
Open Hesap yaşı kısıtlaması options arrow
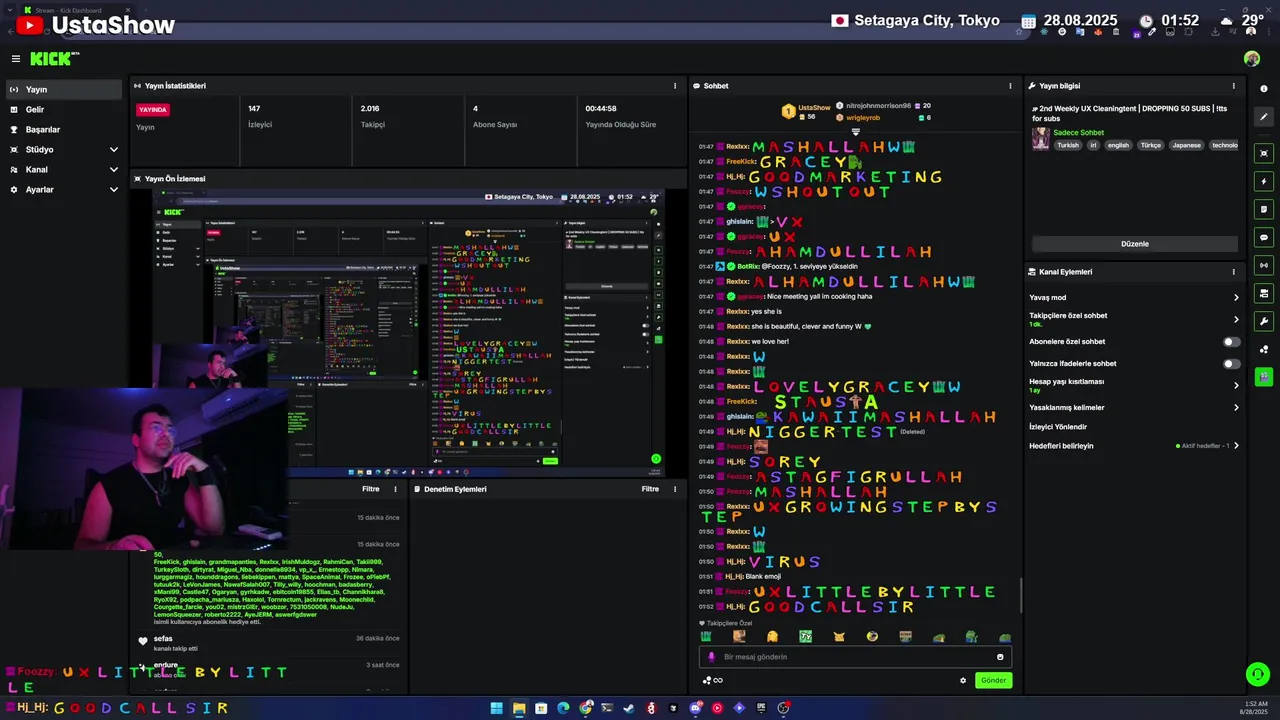[x=1236, y=385]
